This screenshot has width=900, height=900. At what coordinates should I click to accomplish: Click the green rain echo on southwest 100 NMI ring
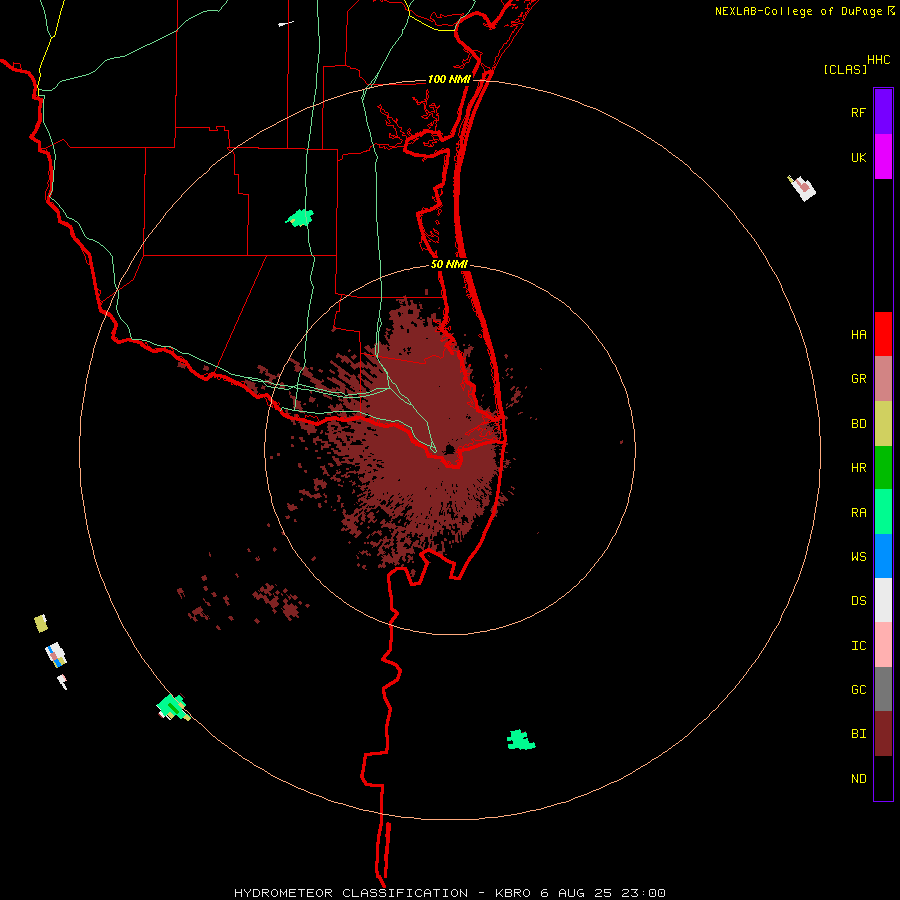click(x=173, y=707)
